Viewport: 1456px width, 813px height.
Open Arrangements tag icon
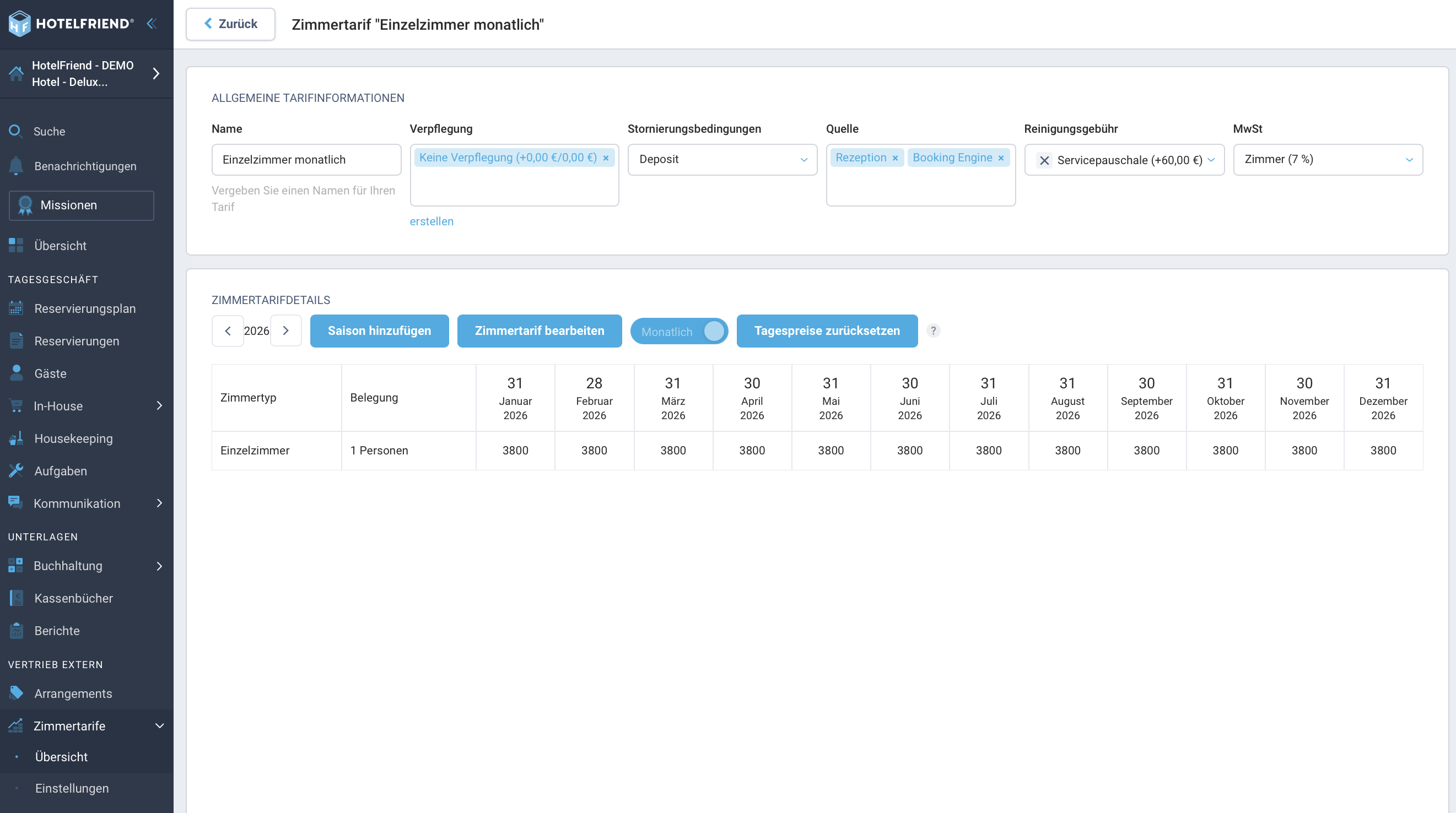click(16, 693)
